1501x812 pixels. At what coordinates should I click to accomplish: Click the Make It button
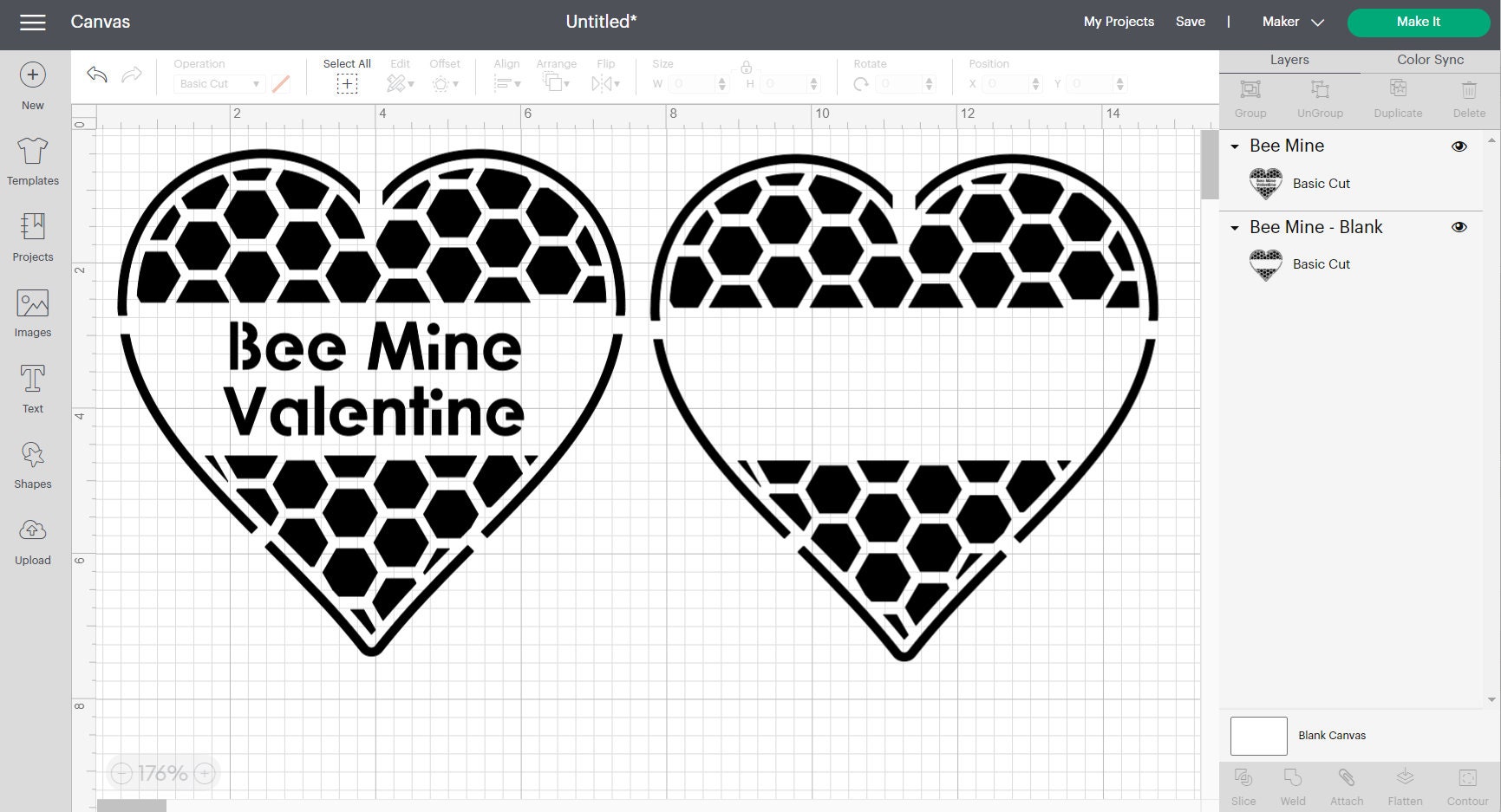coord(1419,22)
